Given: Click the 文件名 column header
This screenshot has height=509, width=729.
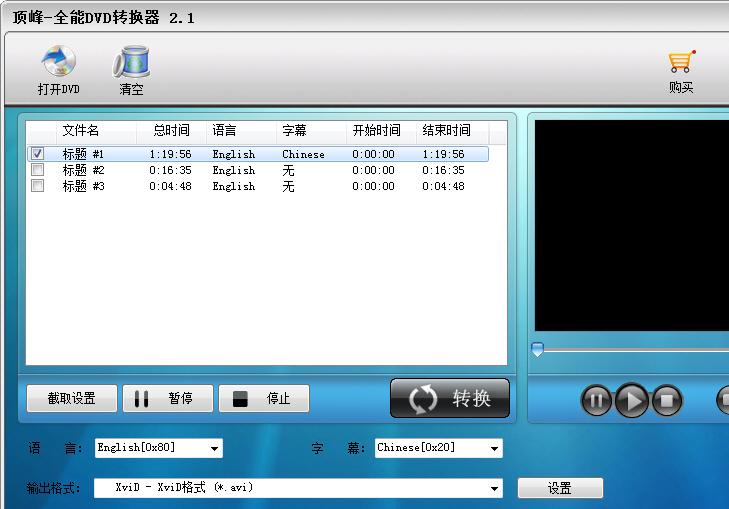Looking at the screenshot, I should tap(81, 131).
